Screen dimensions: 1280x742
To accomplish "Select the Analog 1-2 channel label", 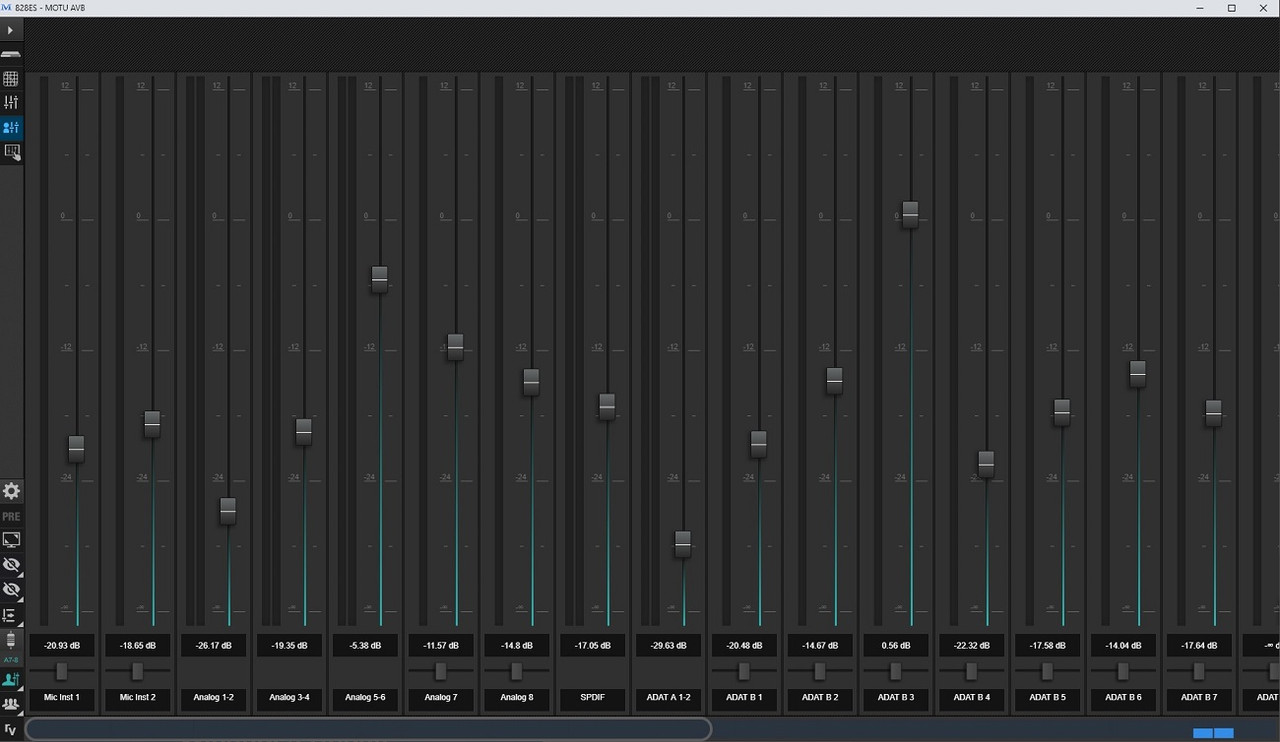I will tap(214, 698).
